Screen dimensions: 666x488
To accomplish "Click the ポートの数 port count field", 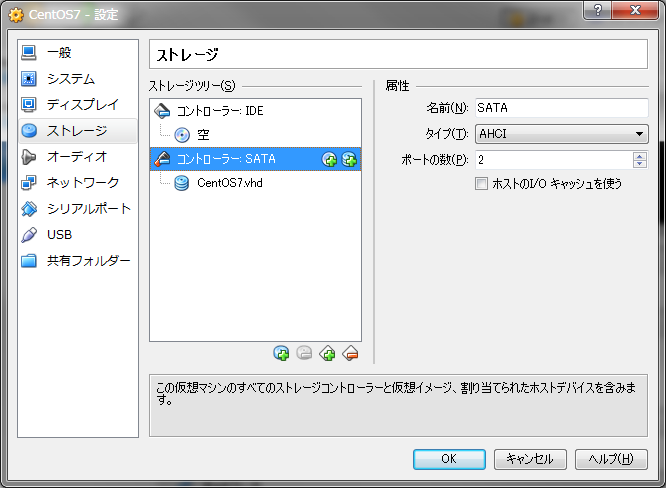I will point(553,160).
